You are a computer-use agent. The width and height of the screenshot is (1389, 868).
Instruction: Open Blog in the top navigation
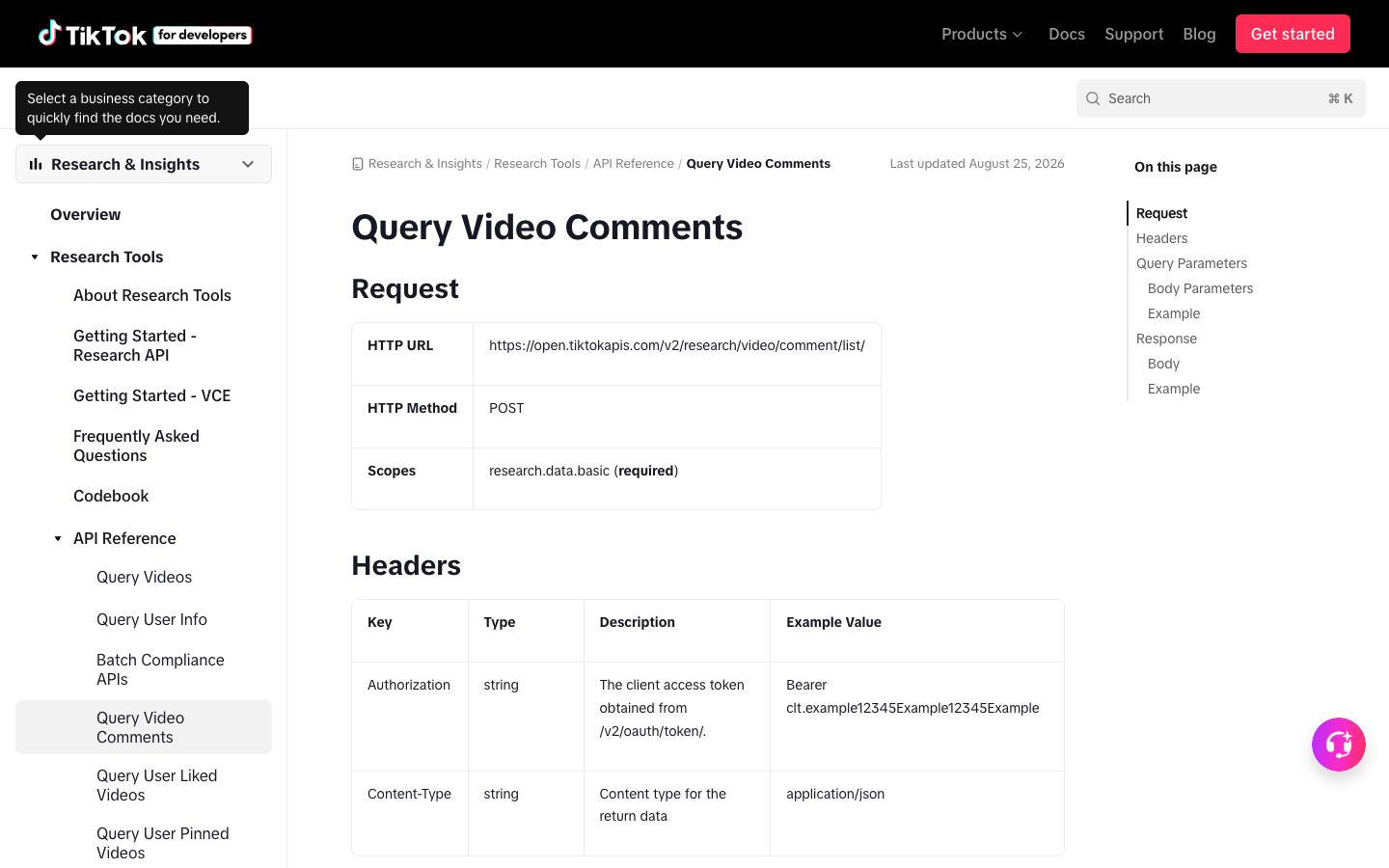coord(1199,34)
